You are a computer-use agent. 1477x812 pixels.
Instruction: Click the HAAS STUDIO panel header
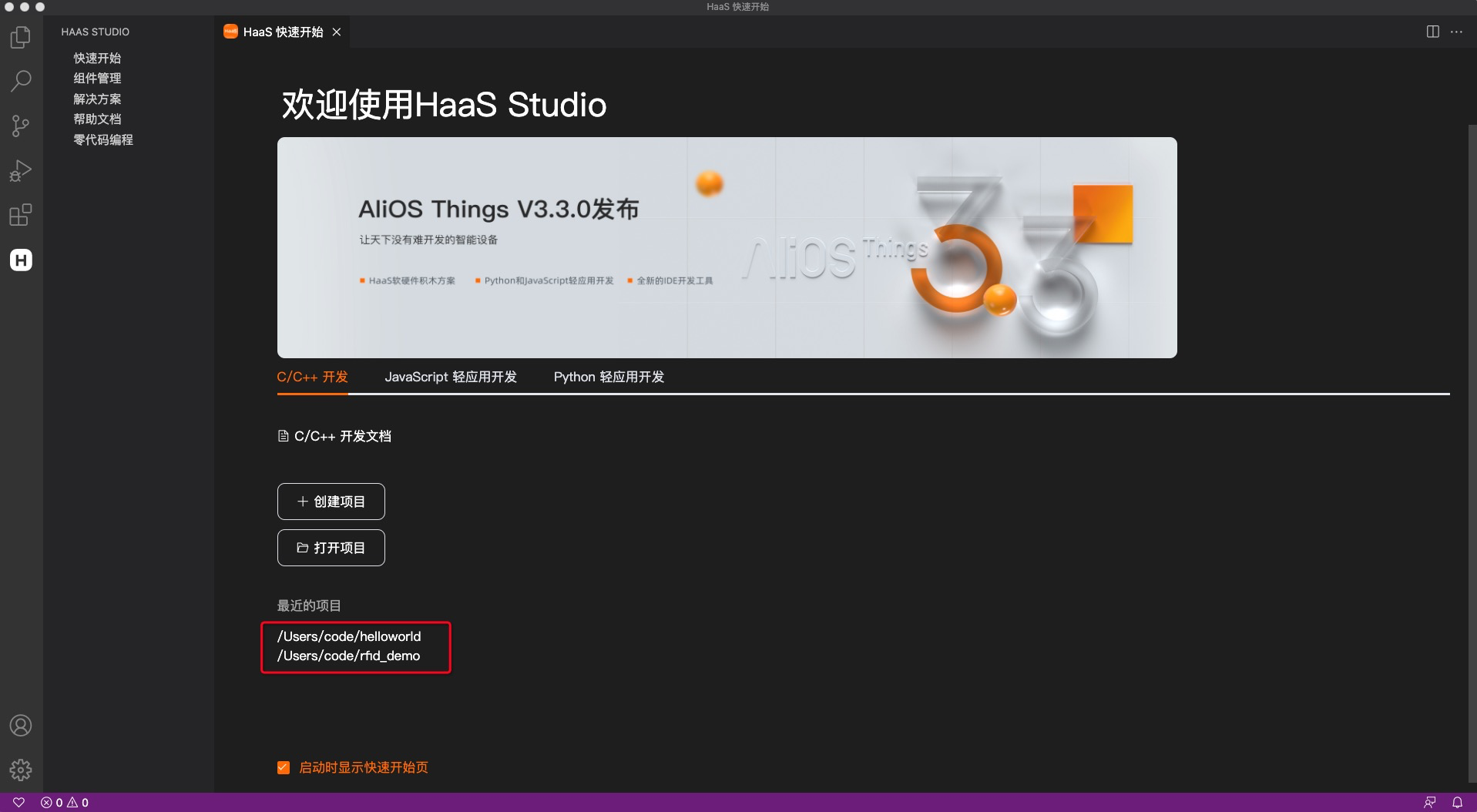[96, 32]
